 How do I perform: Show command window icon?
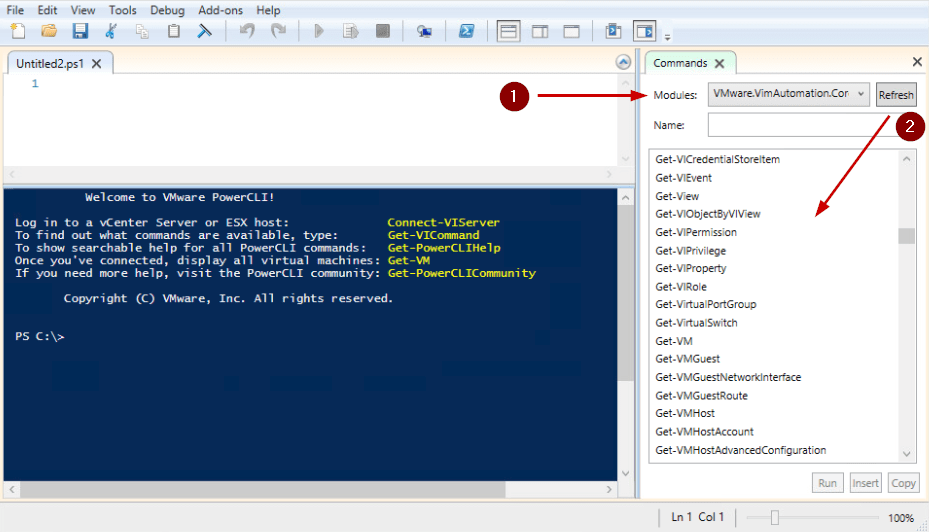(x=613, y=31)
